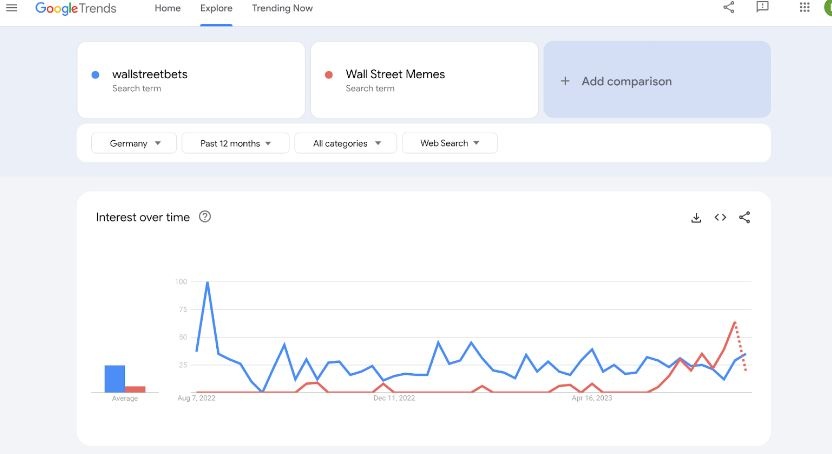Switch to Trending Now tab
The height and width of the screenshot is (454, 832).
[x=282, y=8]
